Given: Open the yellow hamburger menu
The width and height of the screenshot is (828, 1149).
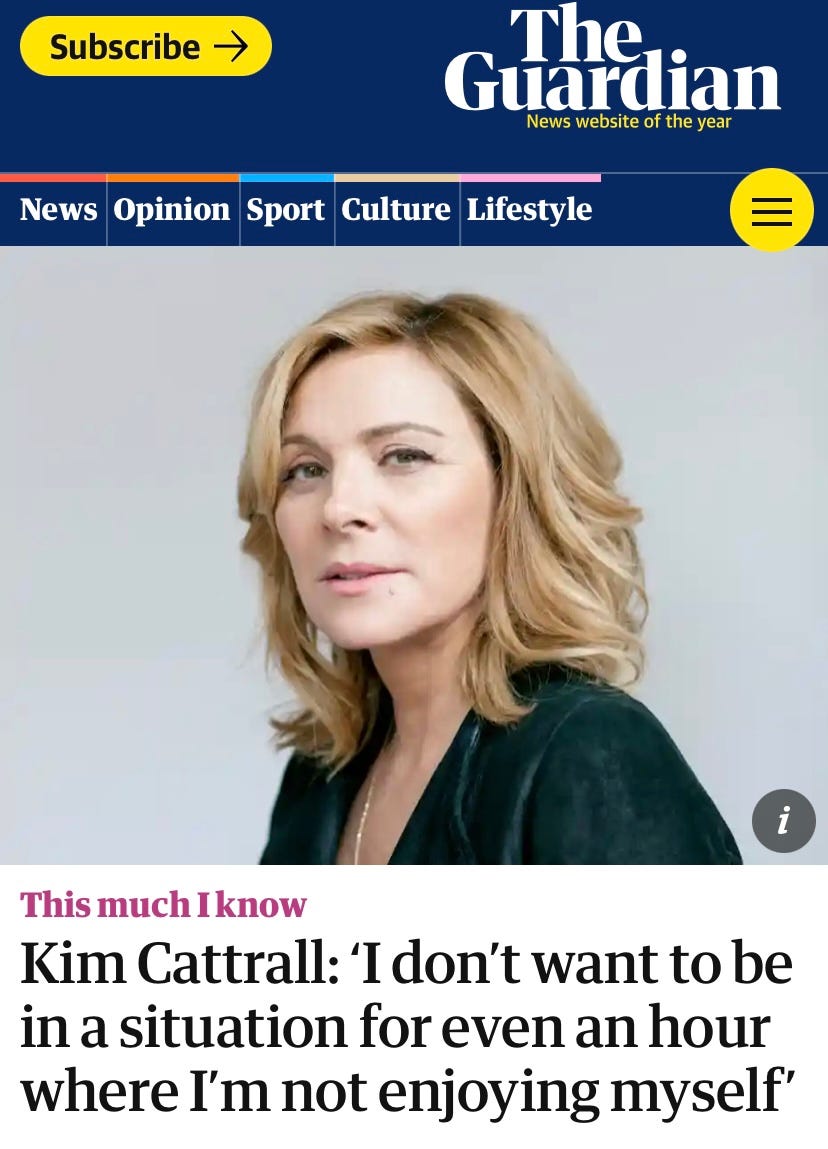Looking at the screenshot, I should (x=772, y=210).
